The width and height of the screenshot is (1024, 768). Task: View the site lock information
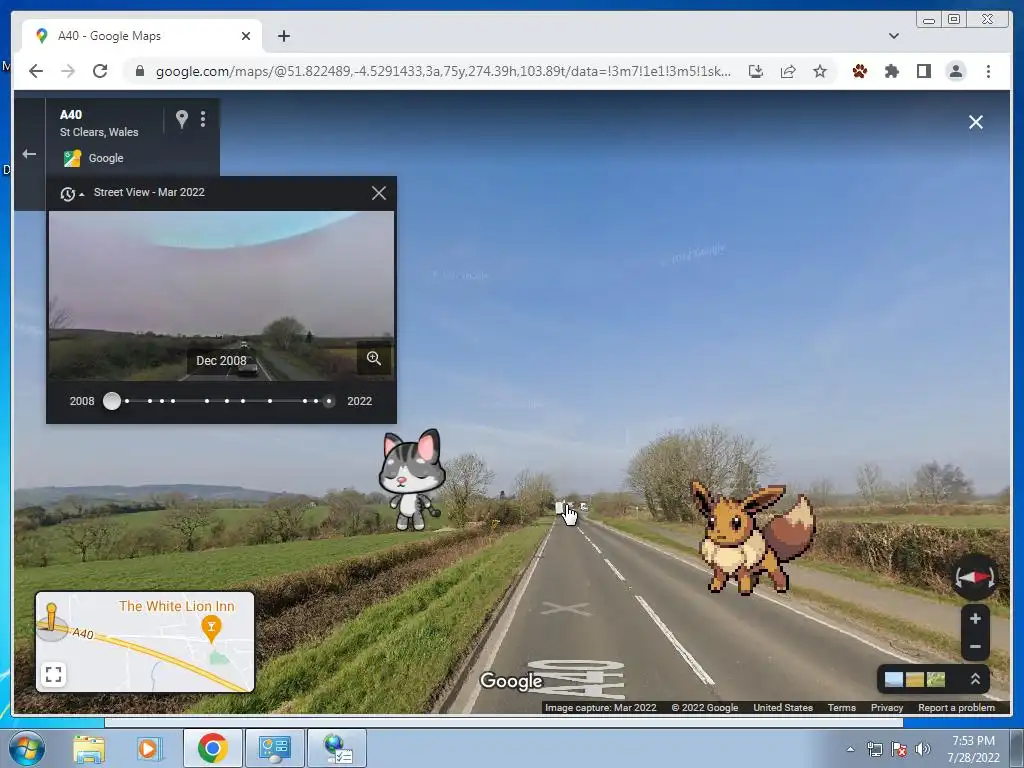click(x=139, y=71)
